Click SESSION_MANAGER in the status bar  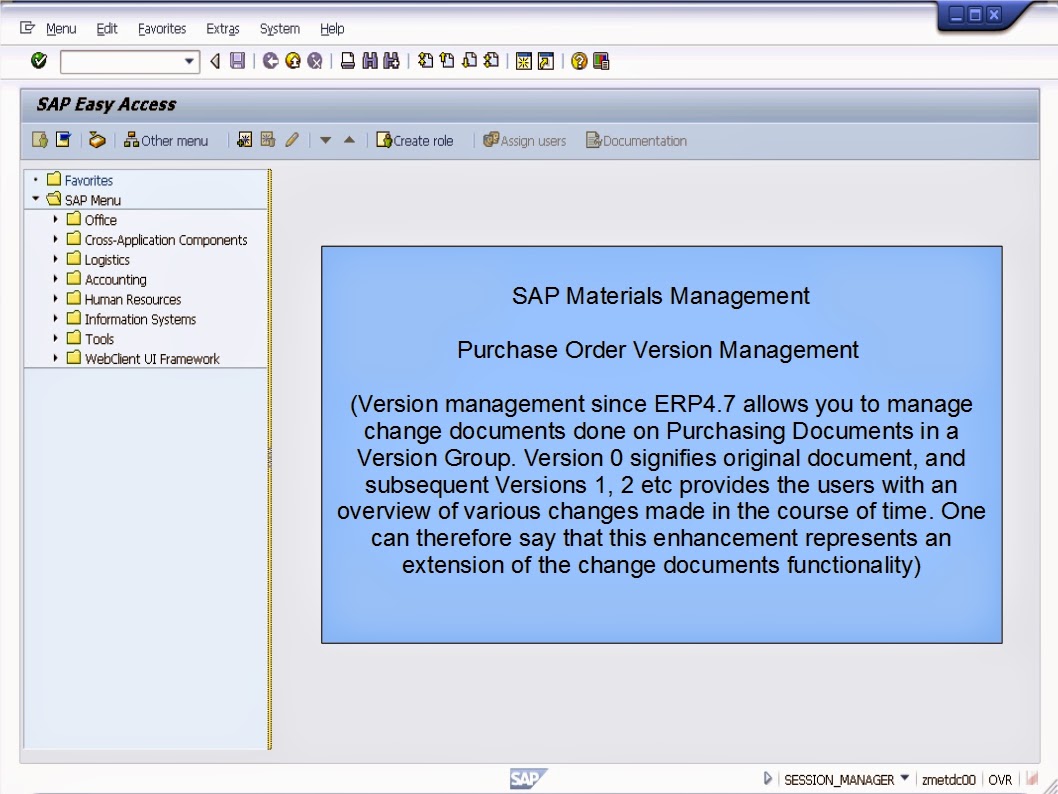[x=839, y=779]
